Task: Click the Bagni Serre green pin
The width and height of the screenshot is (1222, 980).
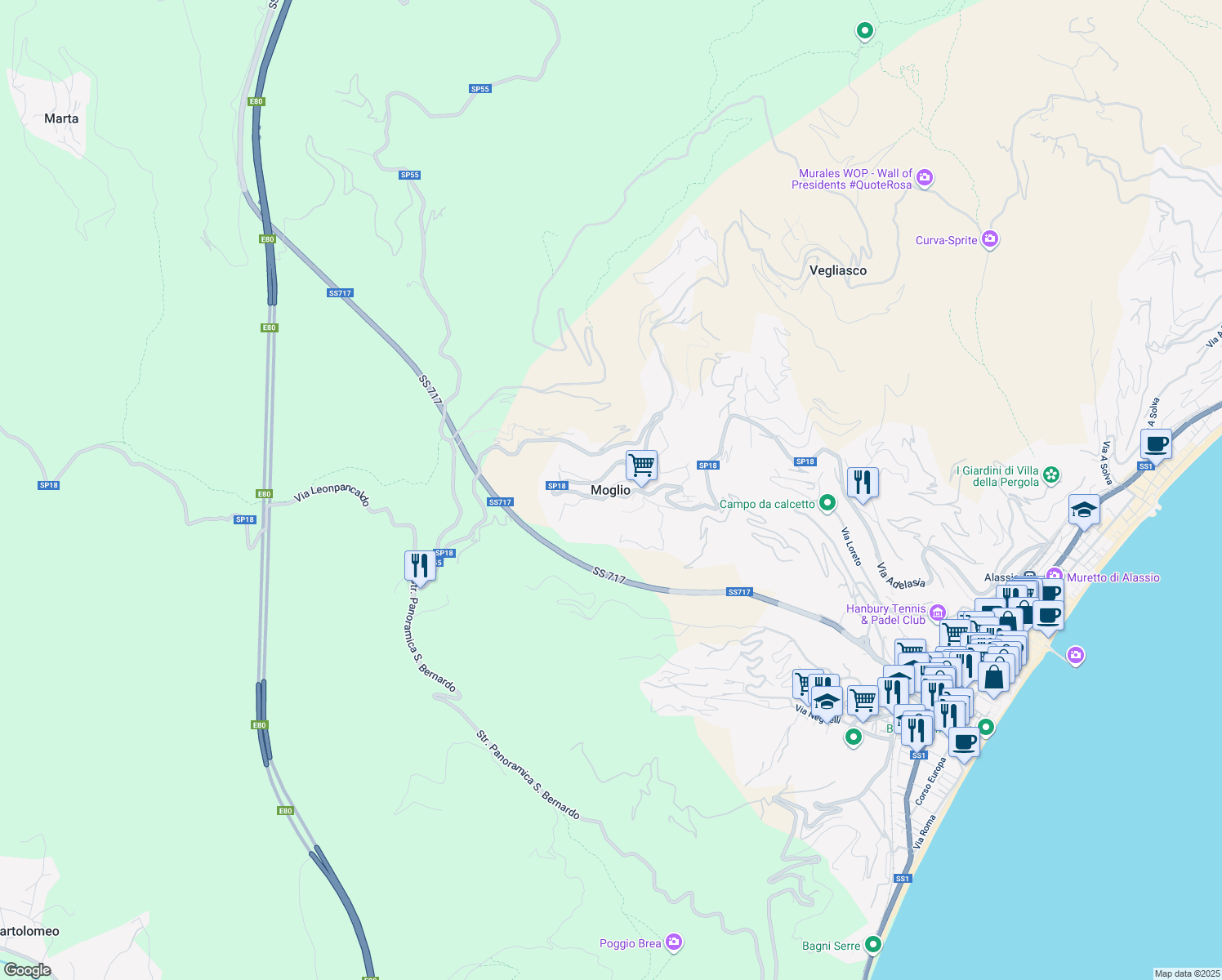Action: point(873,945)
